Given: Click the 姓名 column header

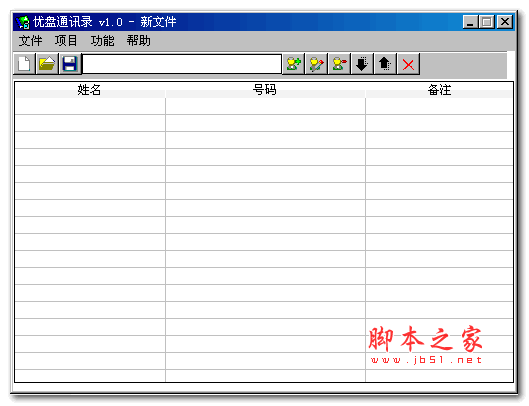Looking at the screenshot, I should pyautogui.click(x=90, y=90).
